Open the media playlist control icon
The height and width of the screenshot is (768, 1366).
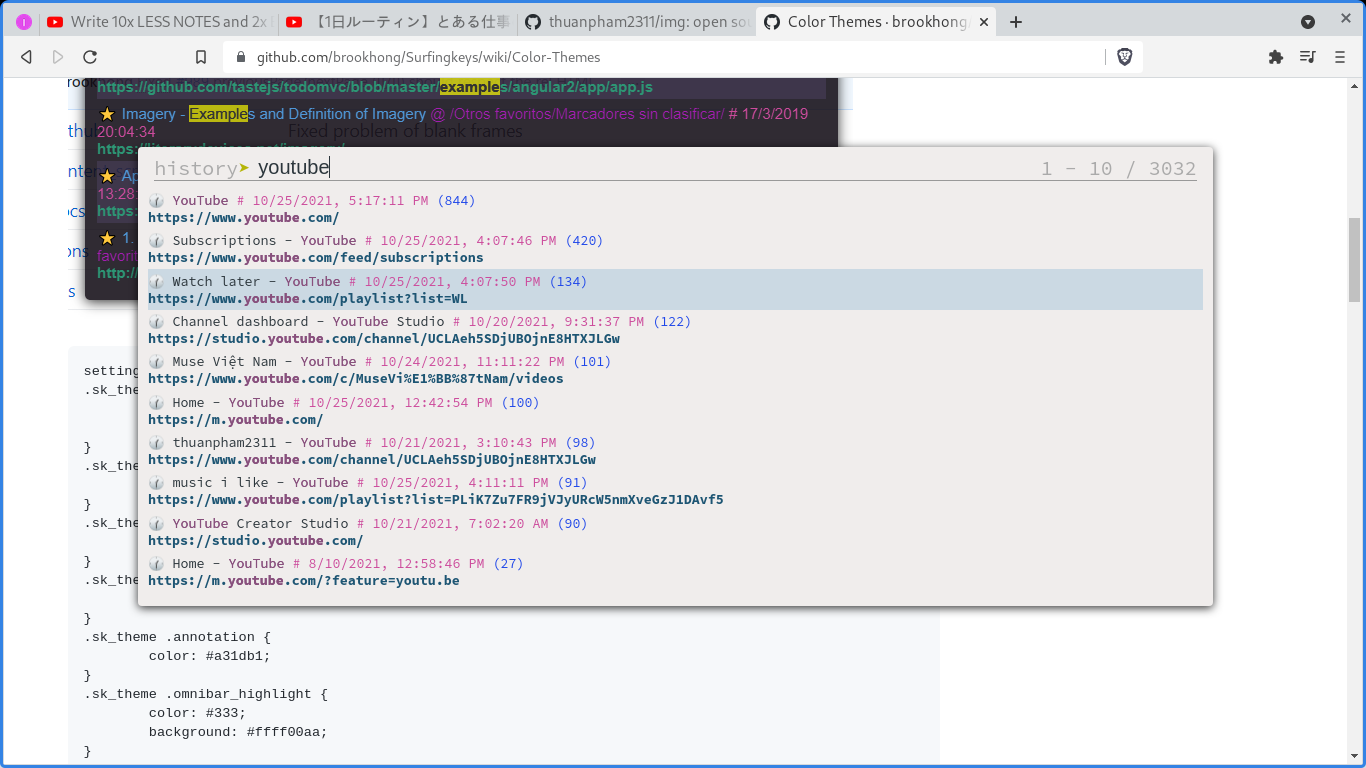pos(1307,57)
